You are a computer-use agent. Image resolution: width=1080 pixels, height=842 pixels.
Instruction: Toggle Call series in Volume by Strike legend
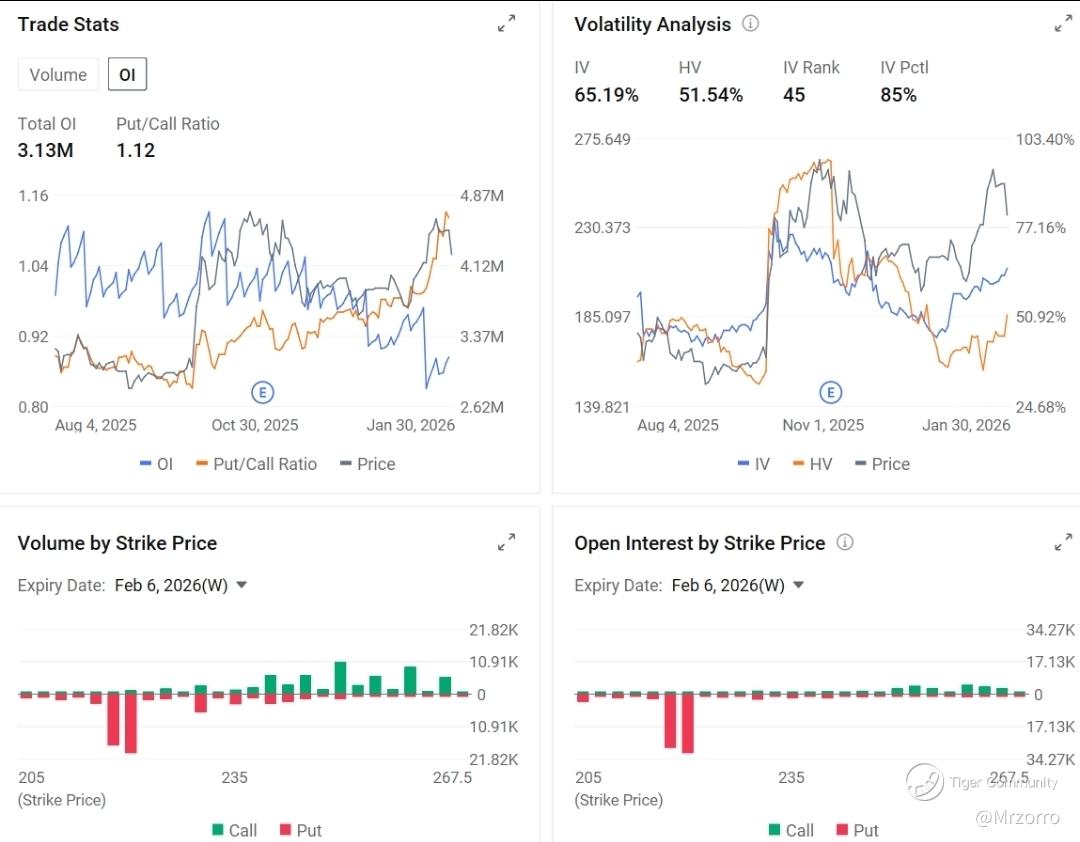(234, 830)
